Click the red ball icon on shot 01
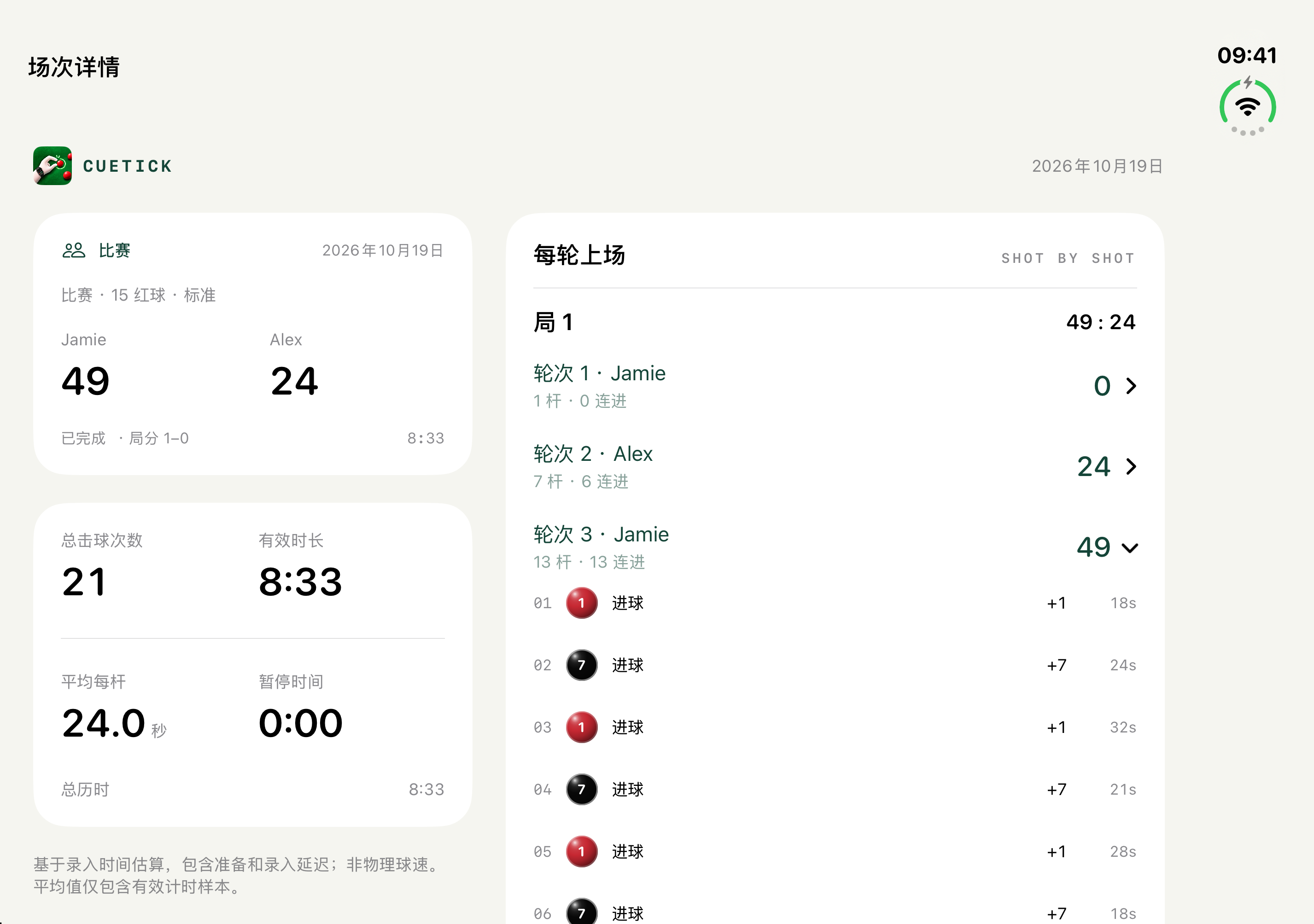The height and width of the screenshot is (924, 1314). point(581,603)
